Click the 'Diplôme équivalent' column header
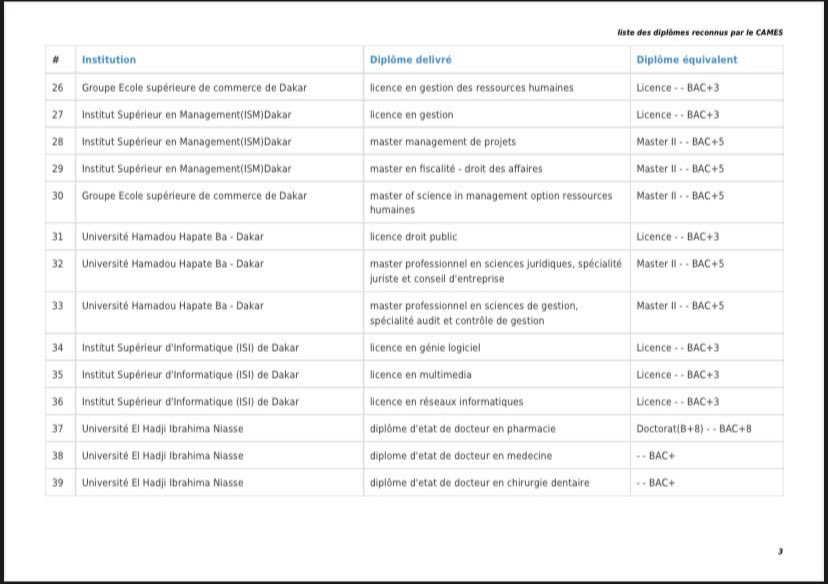Screen dimensions: 828x584 click(x=686, y=60)
